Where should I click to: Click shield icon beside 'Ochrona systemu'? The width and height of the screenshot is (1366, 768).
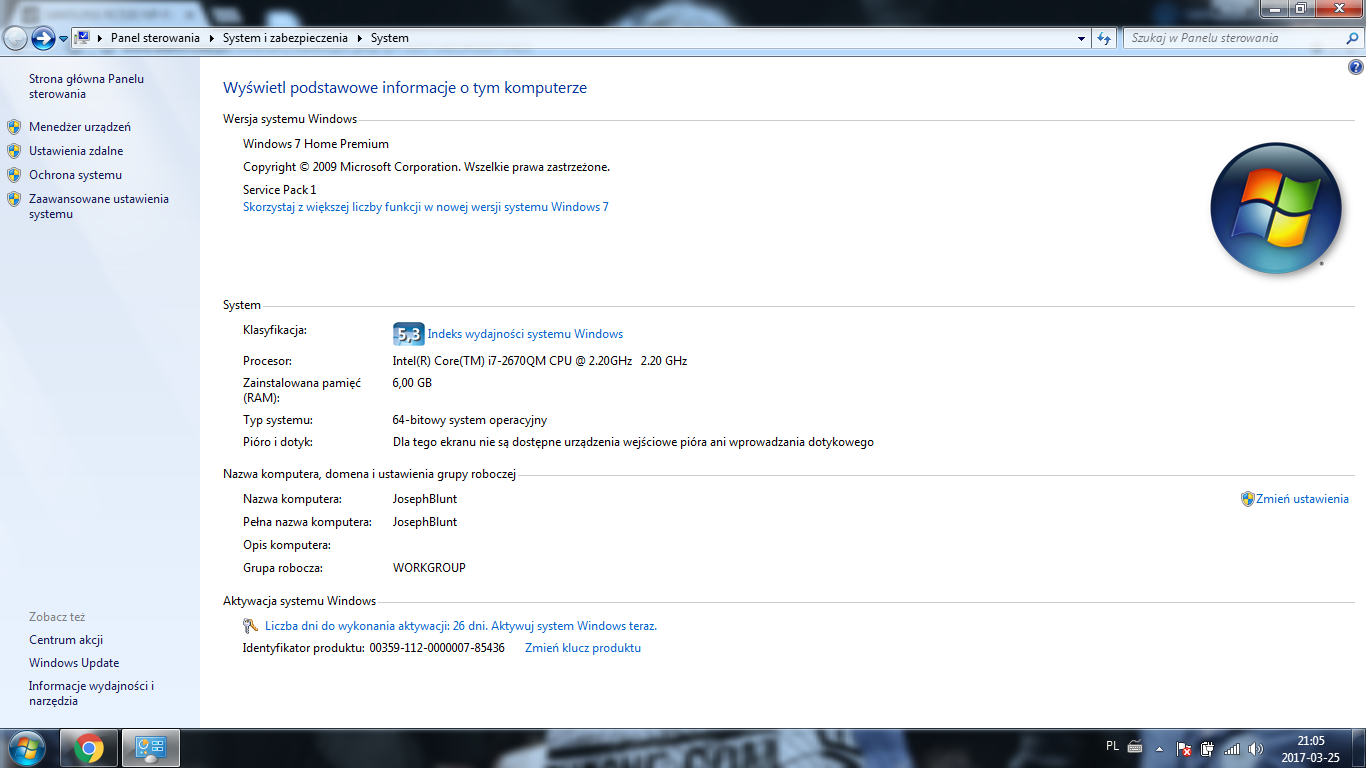click(14, 175)
